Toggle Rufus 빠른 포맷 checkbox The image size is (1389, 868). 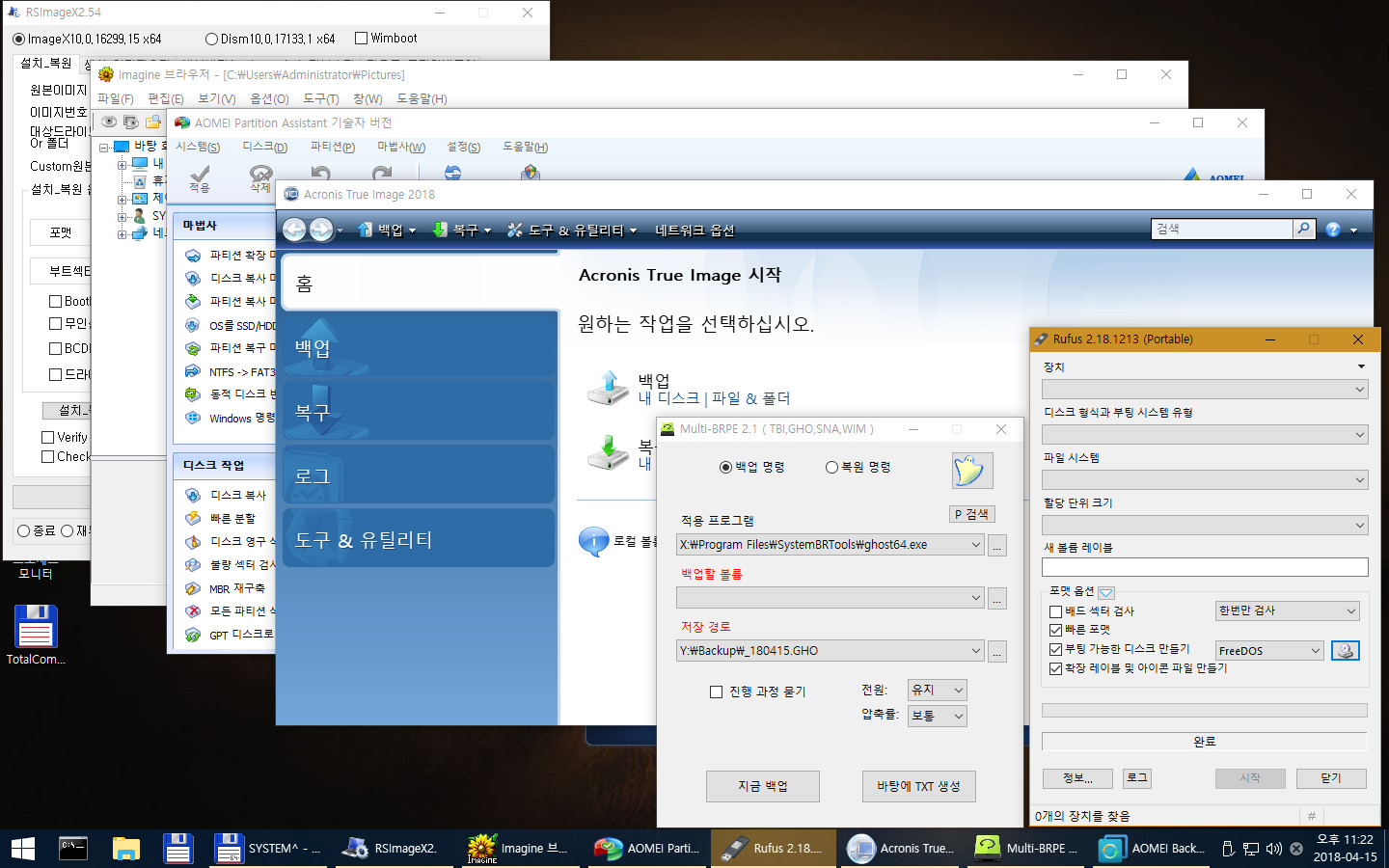point(1055,630)
